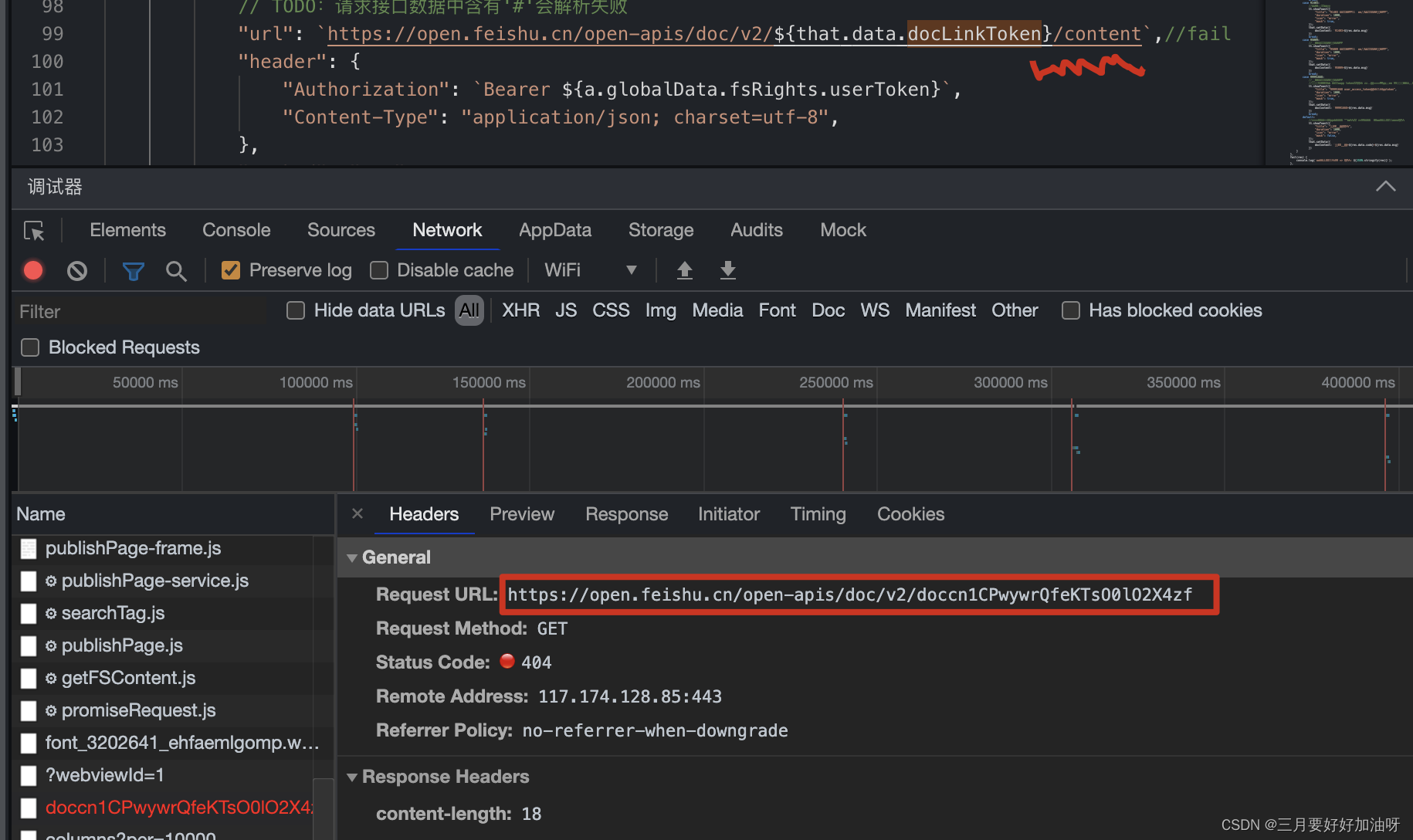
Task: Click file icon beside publishPage-frame.js
Action: [29, 549]
